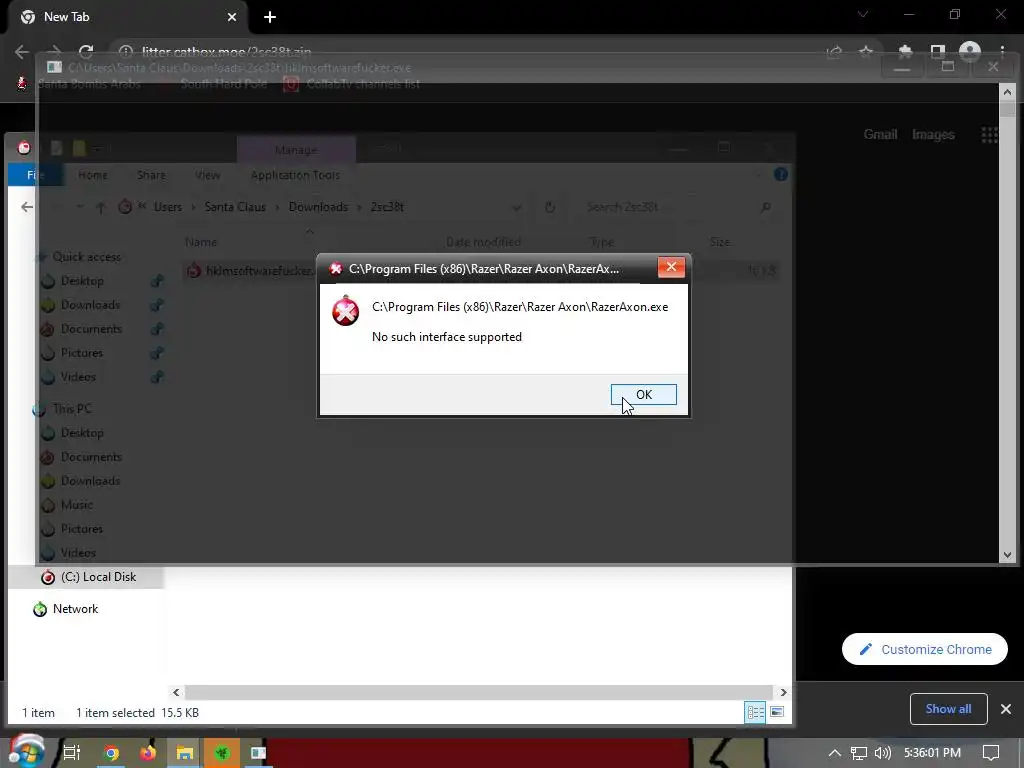Close the Chrome downloads bar
This screenshot has width=1024, height=768.
pyautogui.click(x=1006, y=709)
